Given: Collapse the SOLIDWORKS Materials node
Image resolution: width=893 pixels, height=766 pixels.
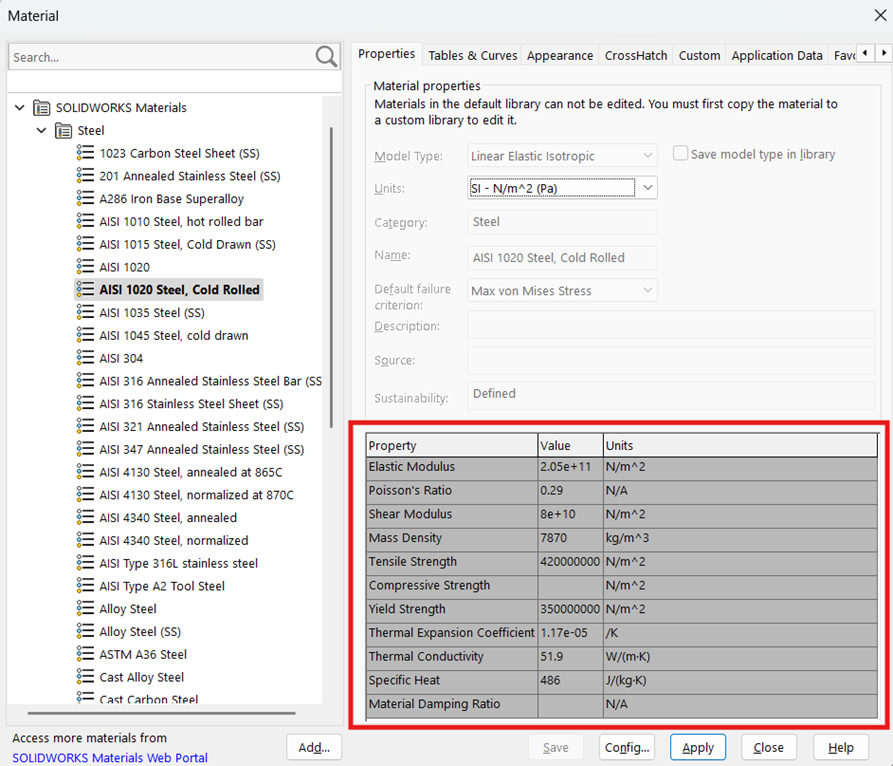Looking at the screenshot, I should [x=19, y=107].
